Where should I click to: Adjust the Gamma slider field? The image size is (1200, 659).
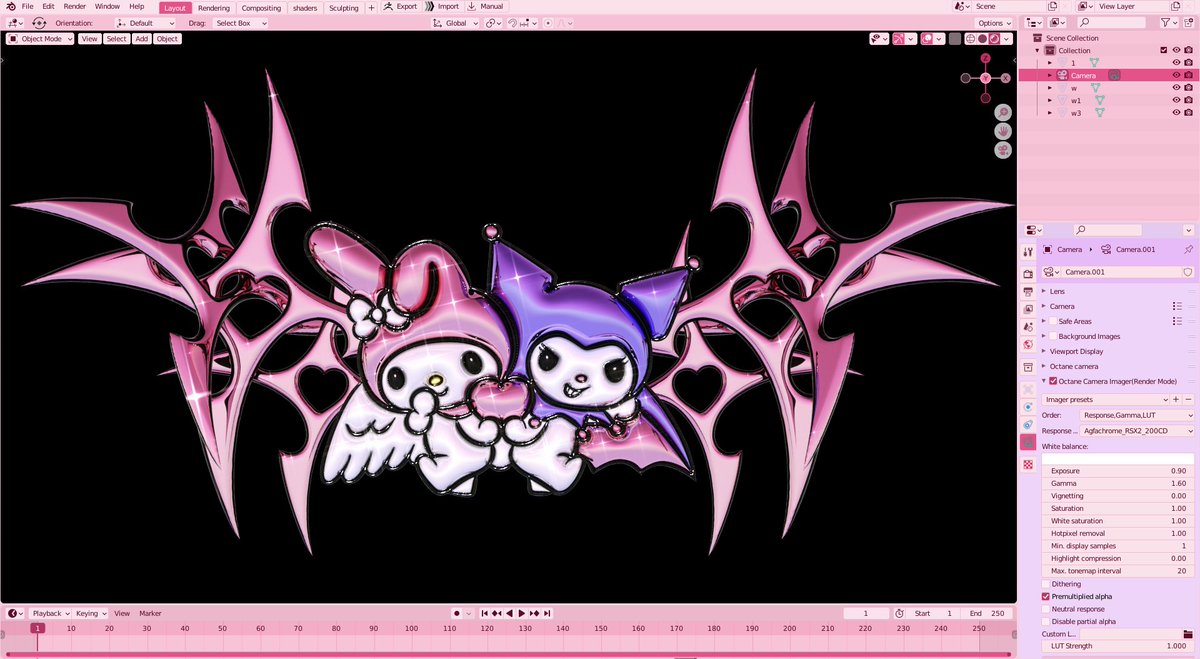pyautogui.click(x=1118, y=483)
